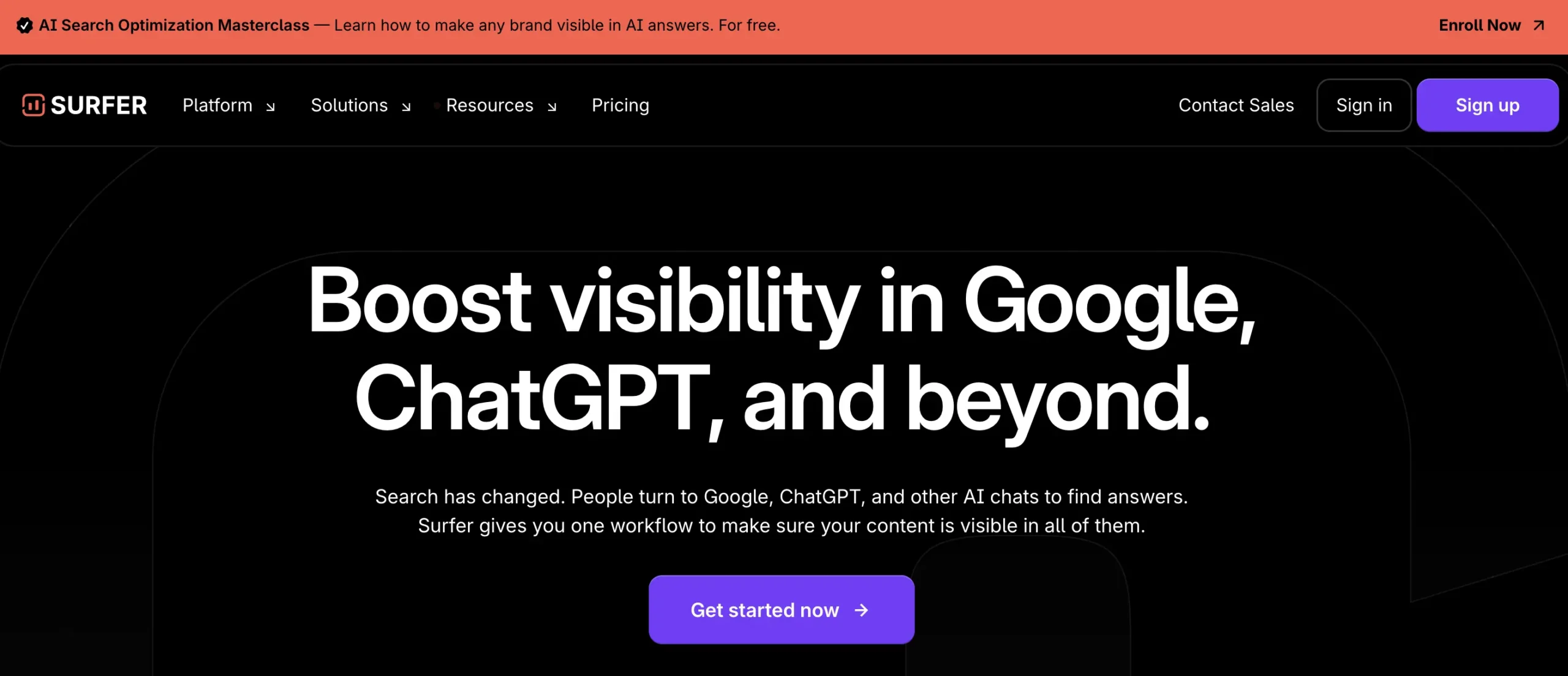Click the arrow icon in Get started now
The width and height of the screenshot is (1568, 676).
(861, 610)
